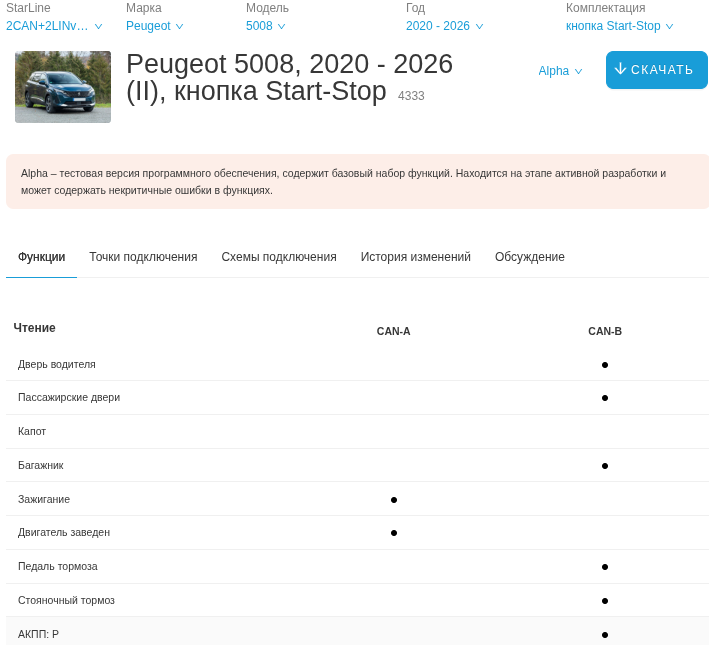
Task: Go to the Обсуждение tab
Action: click(x=530, y=257)
